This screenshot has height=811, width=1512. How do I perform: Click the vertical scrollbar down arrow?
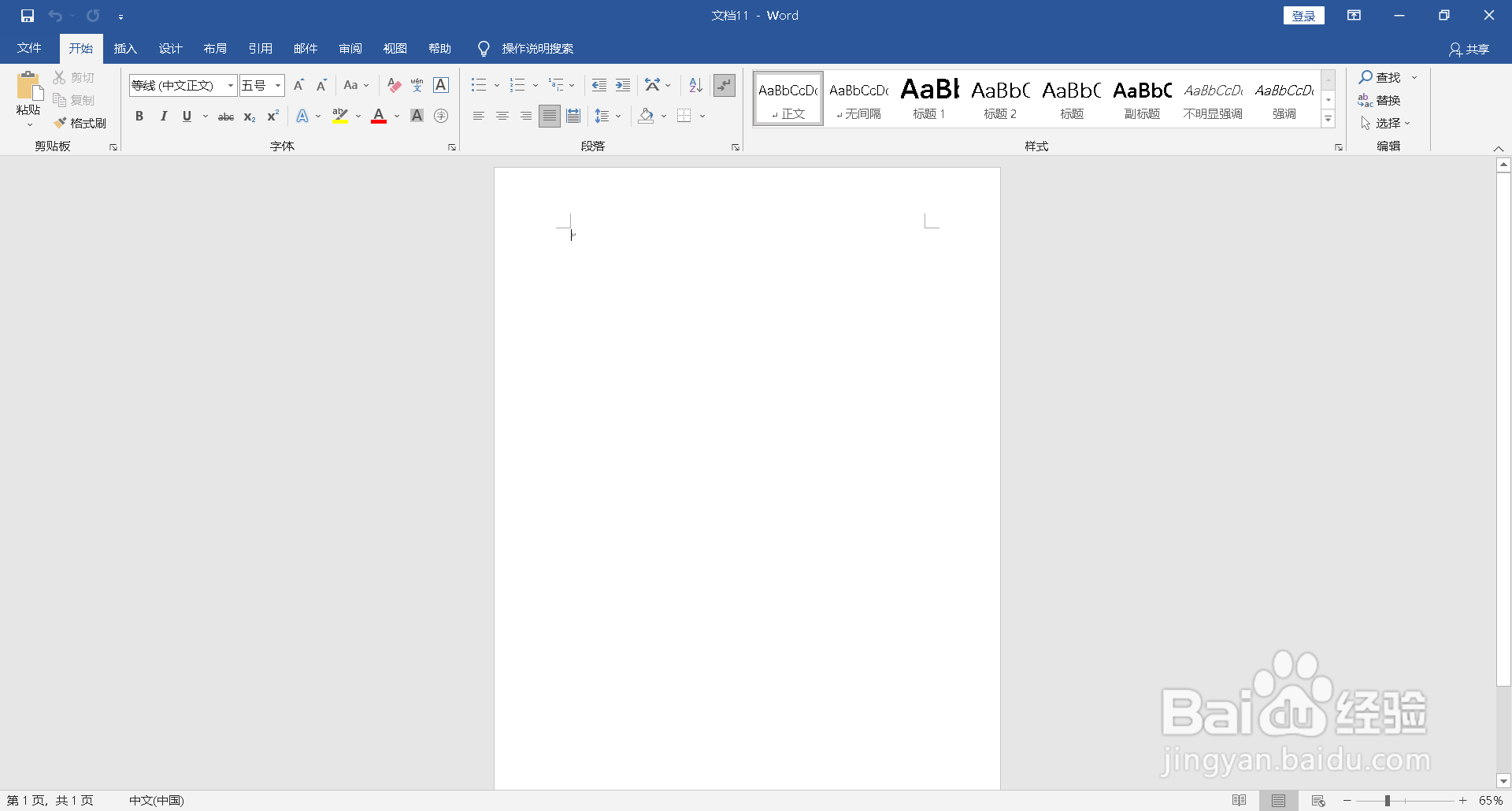(1503, 782)
